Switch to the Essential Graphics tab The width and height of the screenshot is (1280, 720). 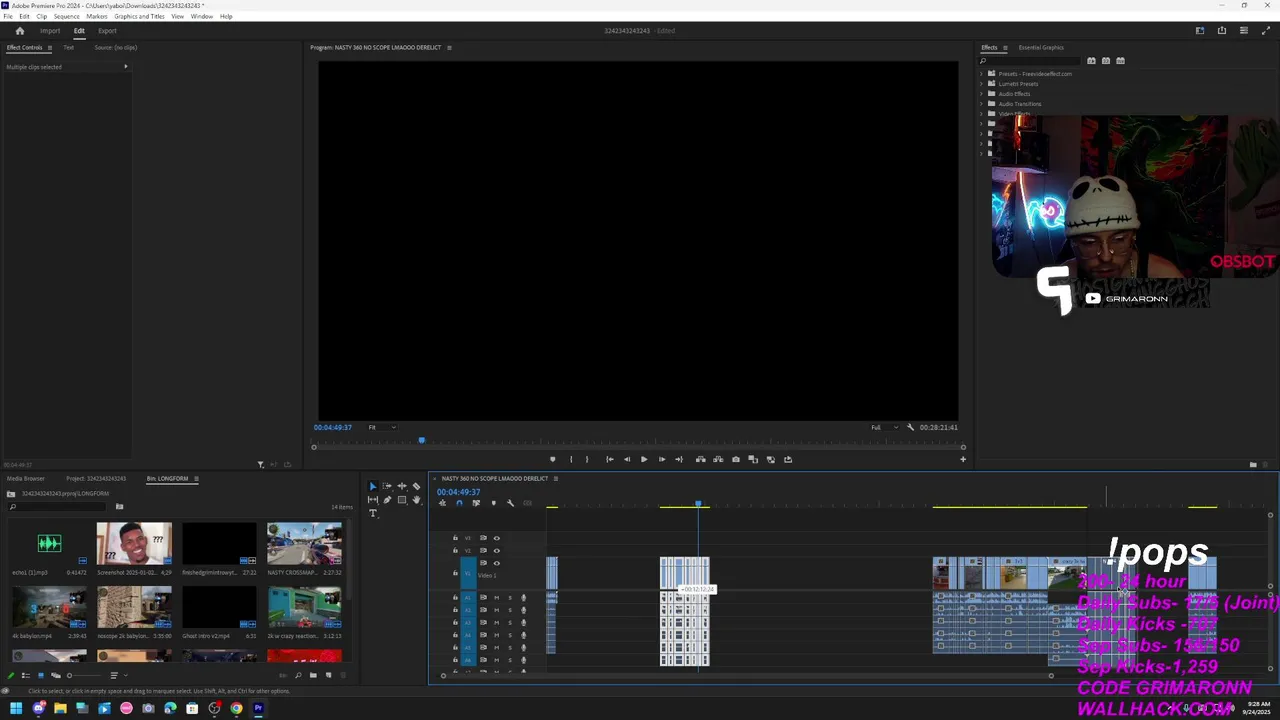1041,47
